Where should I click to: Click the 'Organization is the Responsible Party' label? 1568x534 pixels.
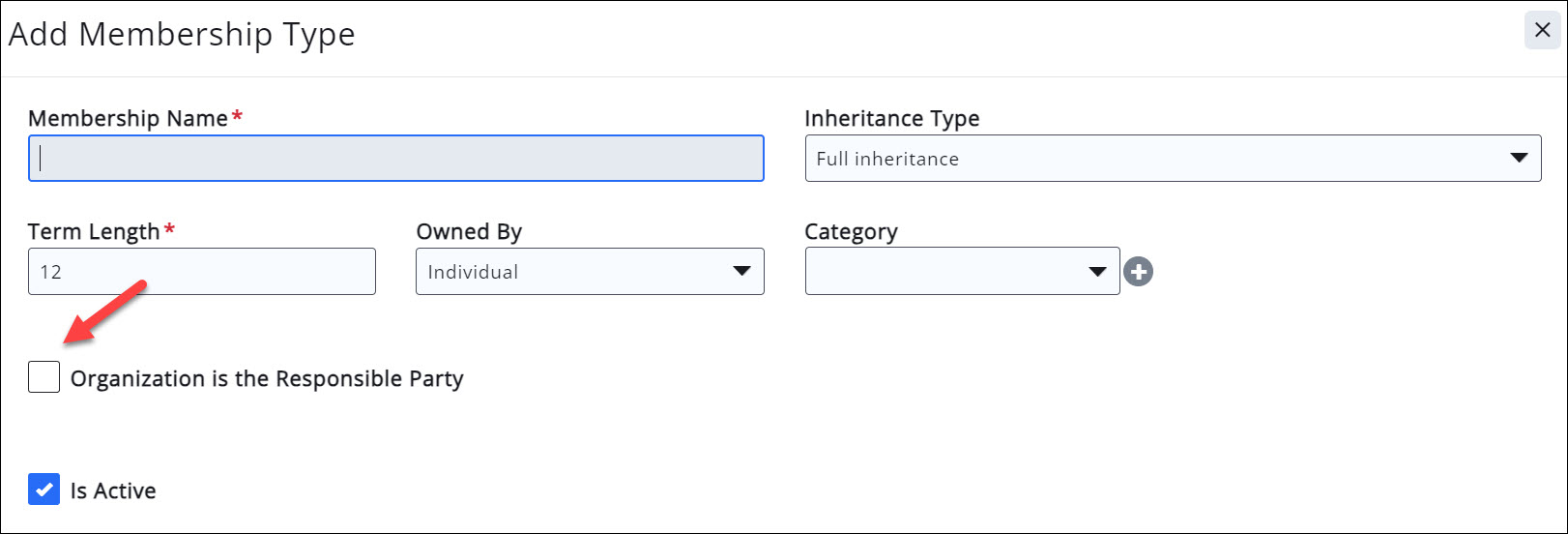pos(267,378)
